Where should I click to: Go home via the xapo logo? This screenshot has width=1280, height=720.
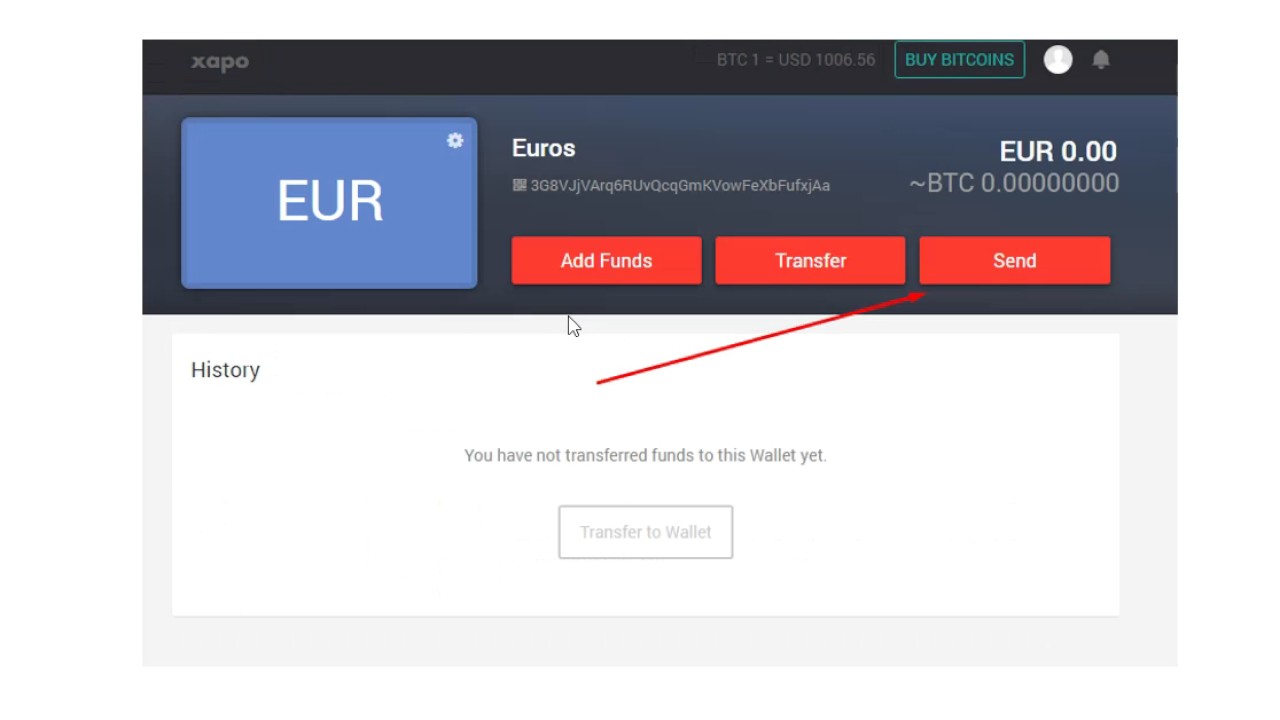[220, 61]
